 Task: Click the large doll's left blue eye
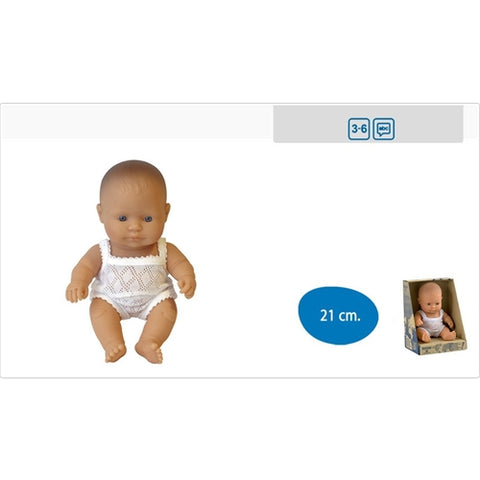(123, 219)
